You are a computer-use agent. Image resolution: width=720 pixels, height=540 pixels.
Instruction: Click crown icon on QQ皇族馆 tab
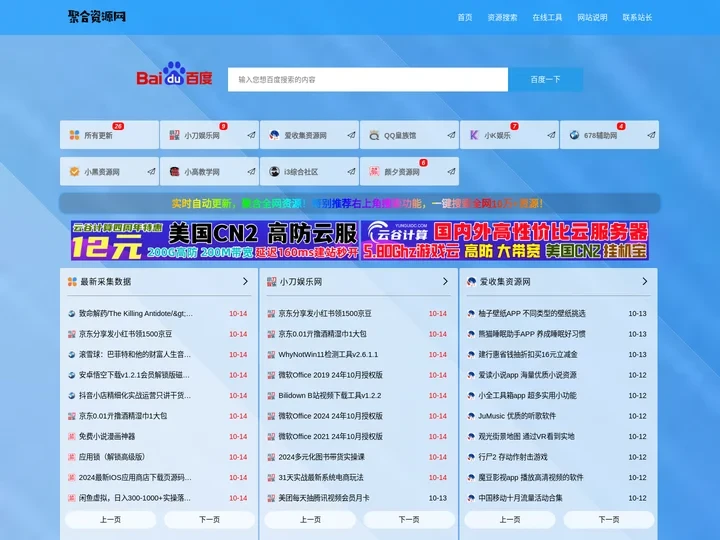(x=374, y=135)
